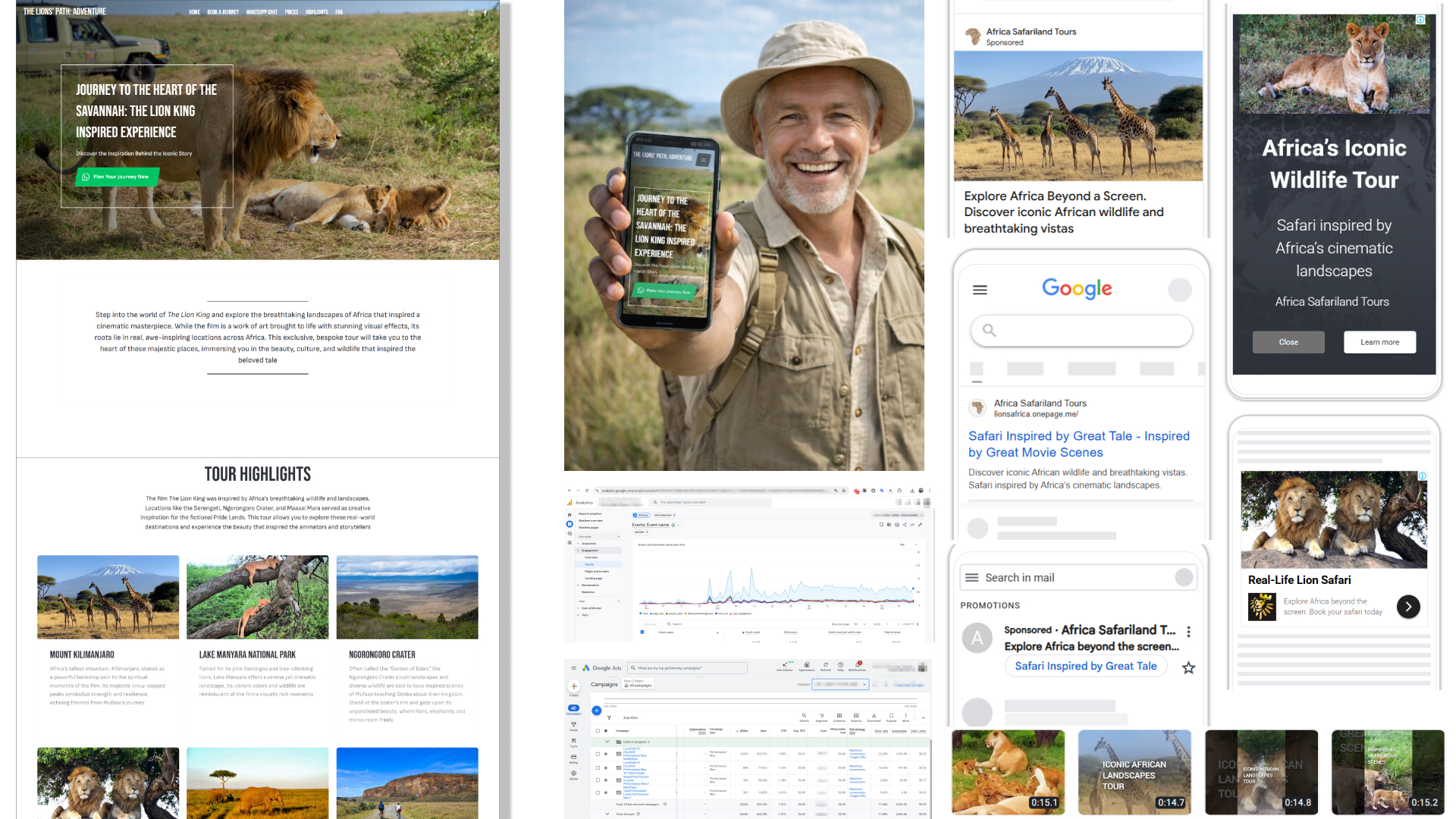The height and width of the screenshot is (819, 1456).
Task: Open Tools in the Google Ads sidebar
Action: [573, 742]
